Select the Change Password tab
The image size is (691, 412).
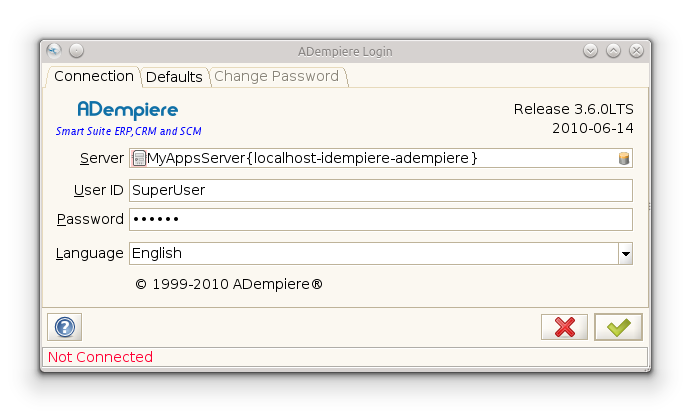tap(277, 77)
